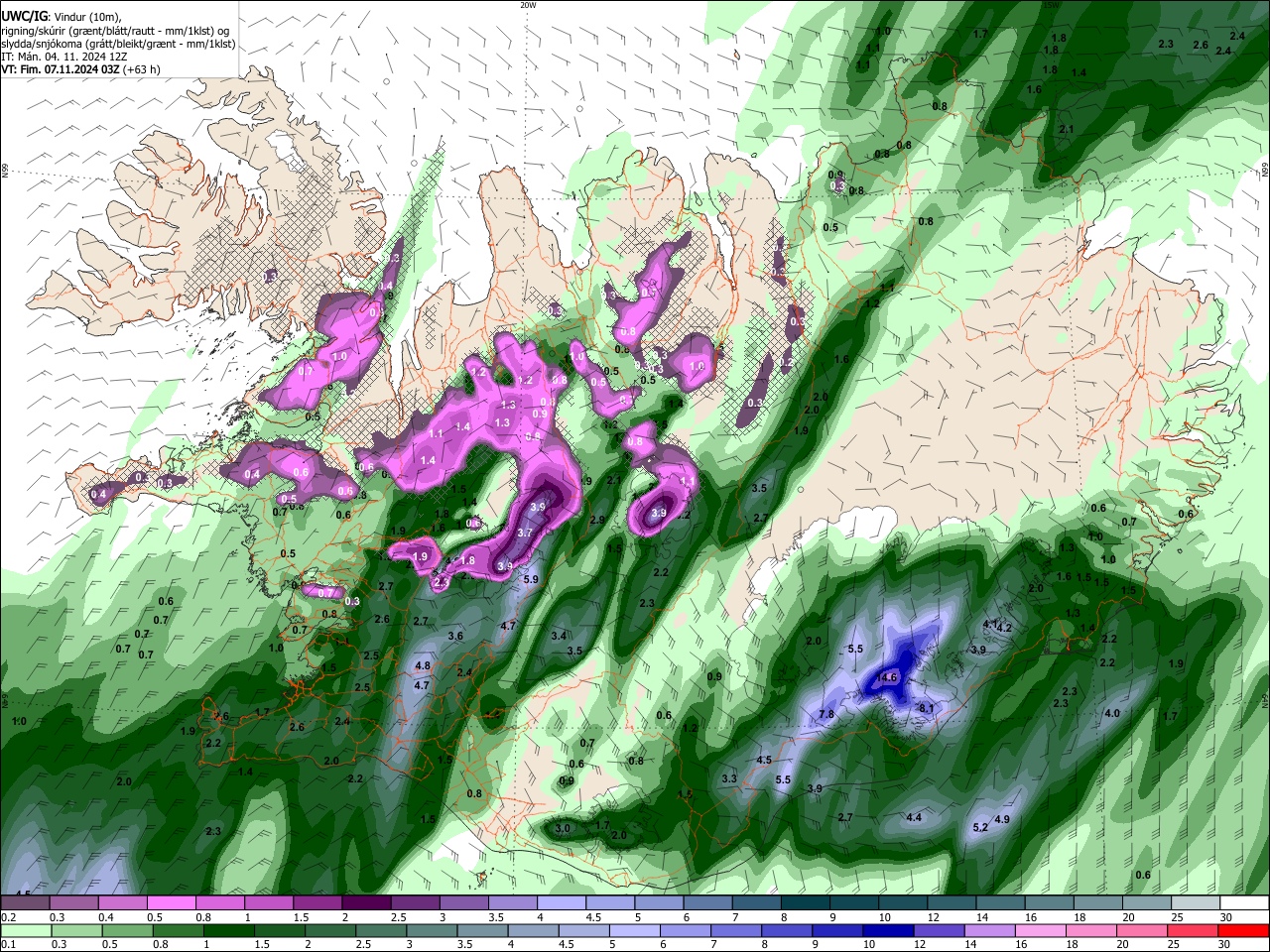Click the 3.4 value on the map
This screenshot has width=1270, height=952.
point(559,636)
